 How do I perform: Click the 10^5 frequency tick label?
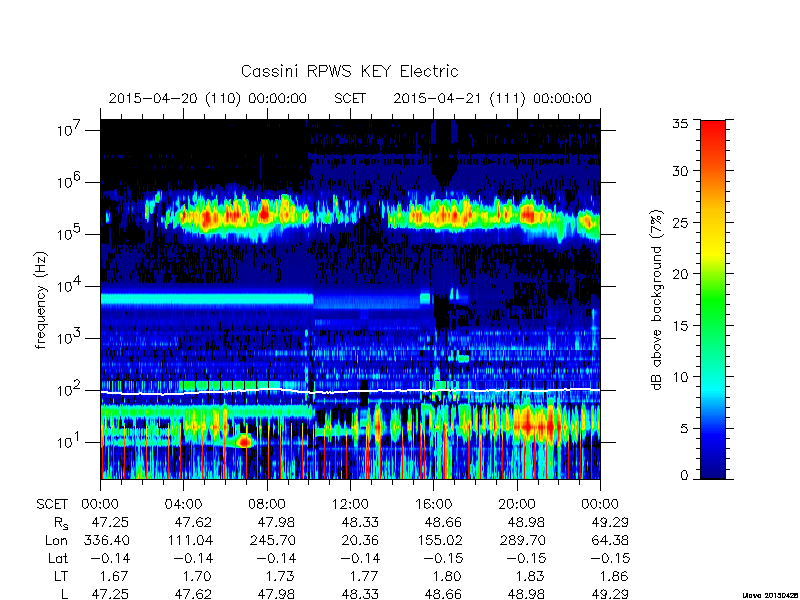click(70, 234)
